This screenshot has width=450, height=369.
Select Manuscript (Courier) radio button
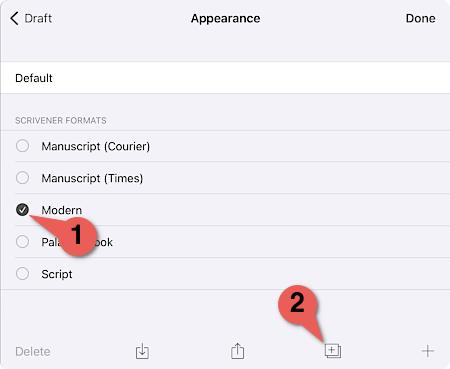(22, 146)
